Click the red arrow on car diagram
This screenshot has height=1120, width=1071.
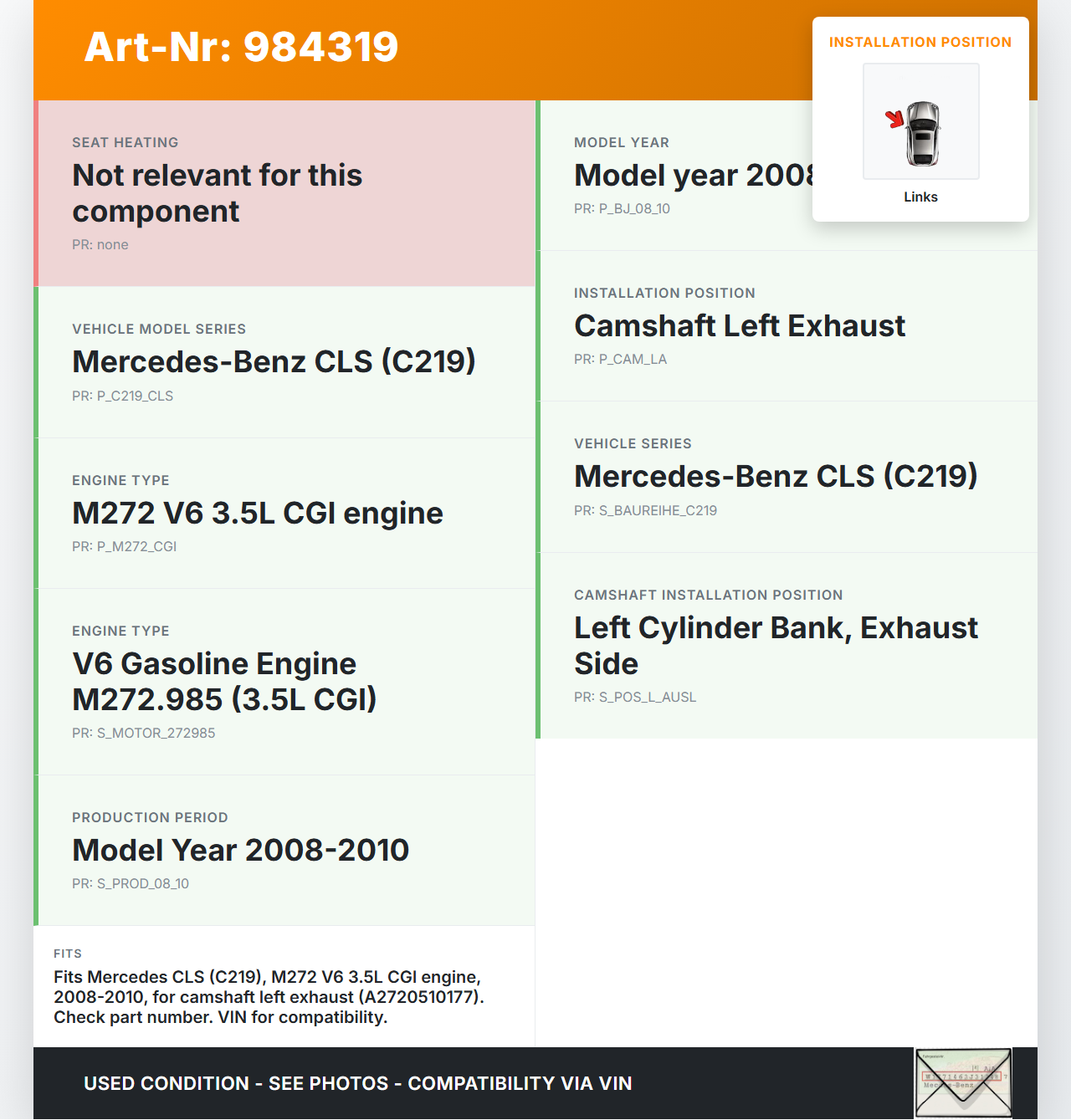895,119
